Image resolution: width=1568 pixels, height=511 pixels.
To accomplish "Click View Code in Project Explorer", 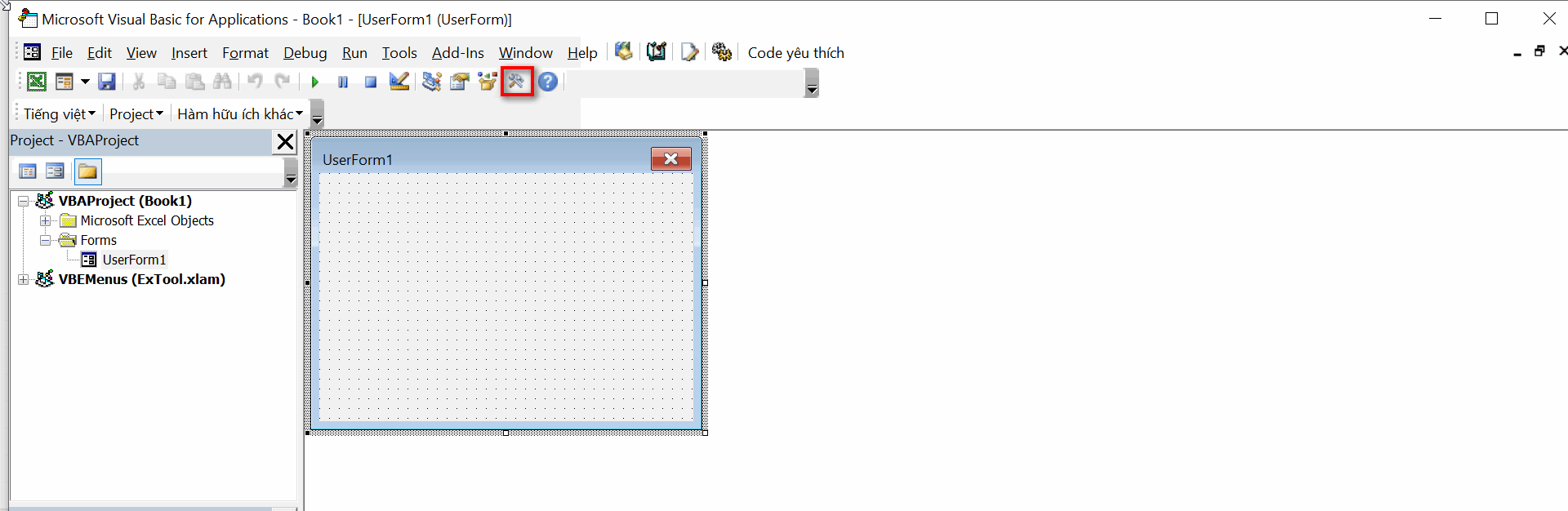I will pos(28,171).
